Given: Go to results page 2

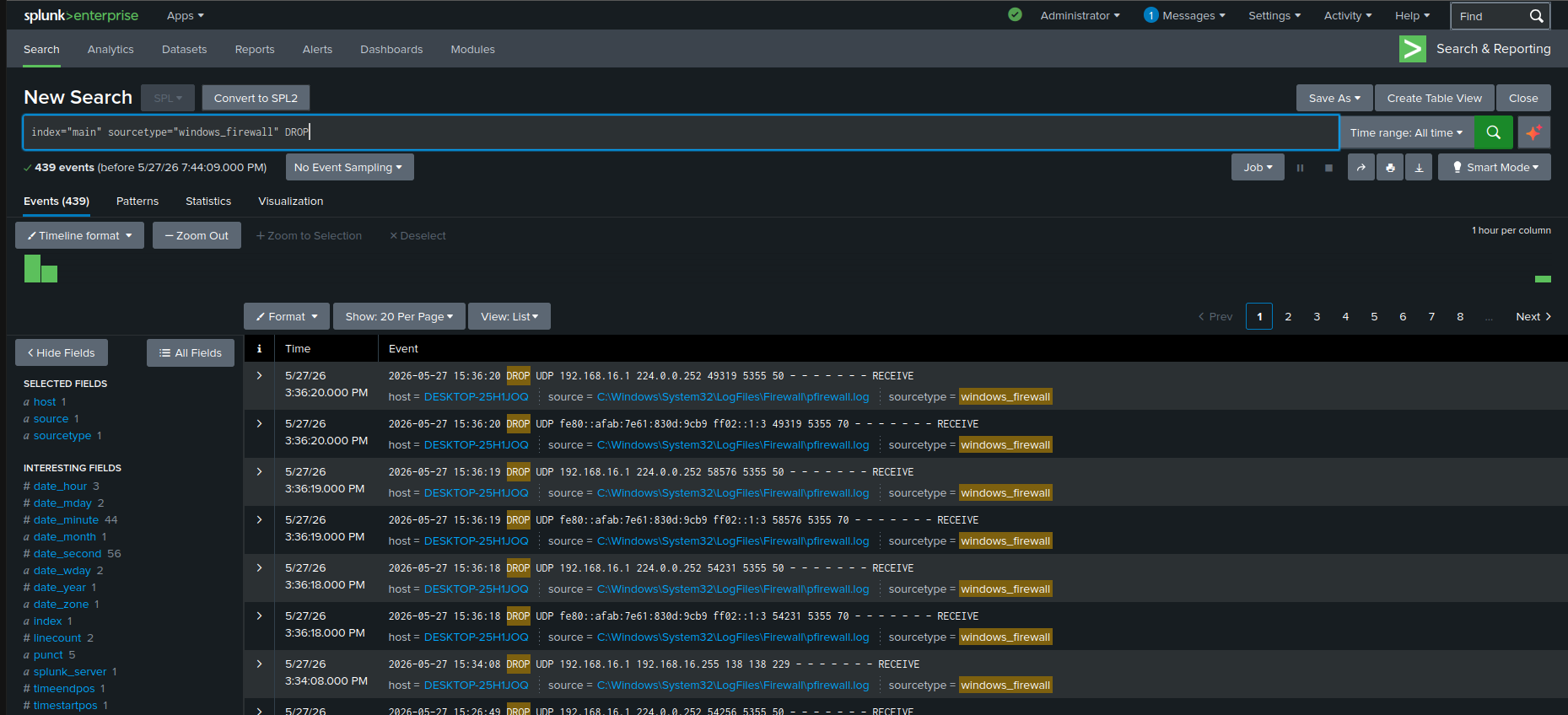Looking at the screenshot, I should 1288,316.
